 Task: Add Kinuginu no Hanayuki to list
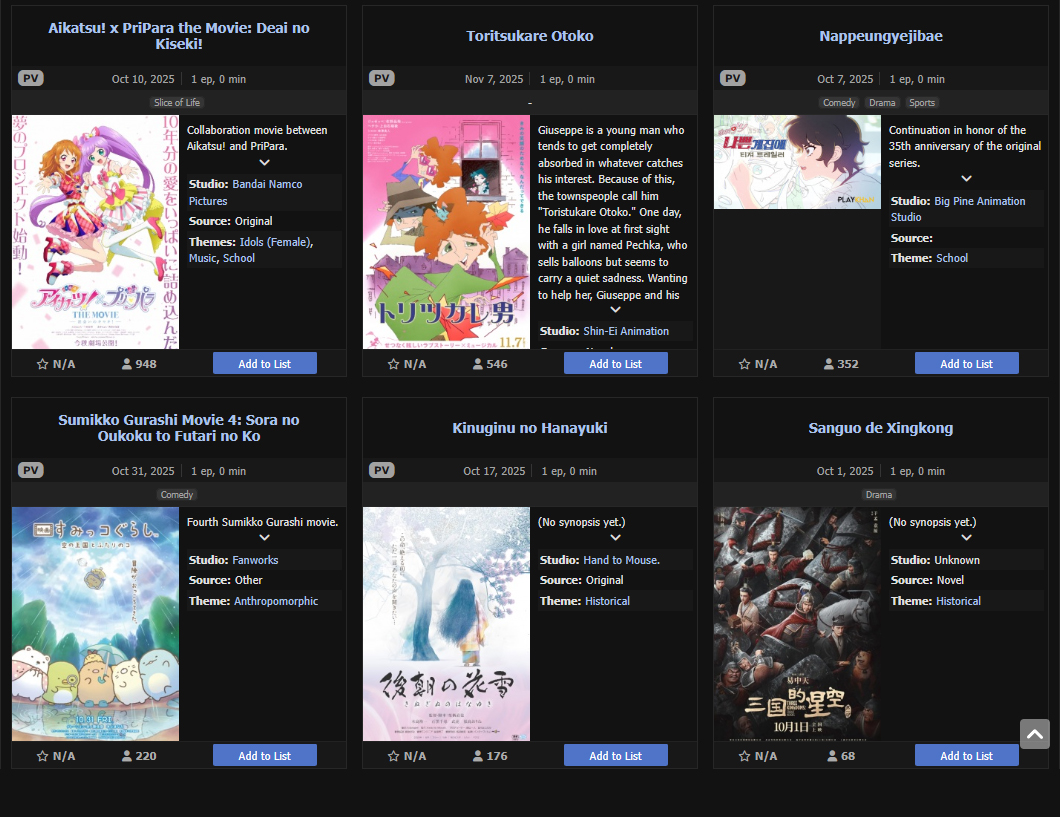point(615,756)
